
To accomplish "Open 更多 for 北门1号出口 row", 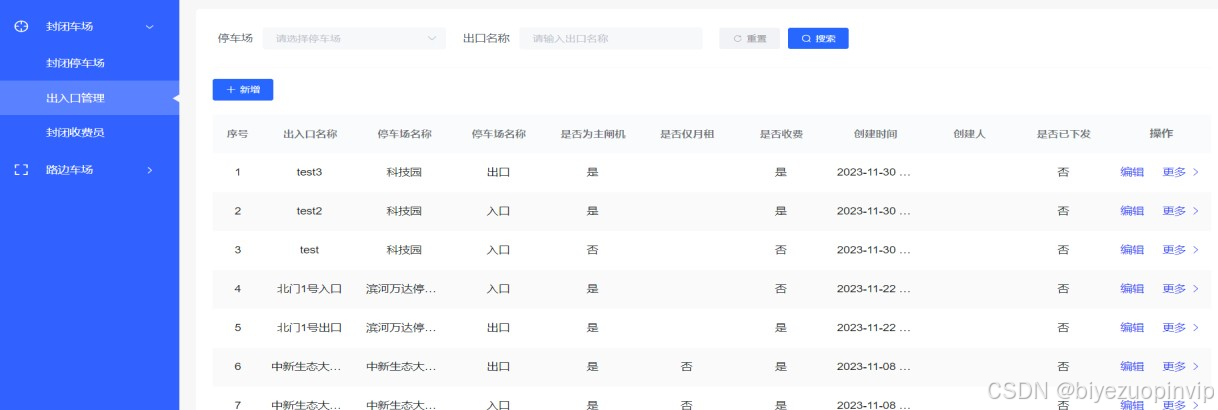I will [1180, 328].
